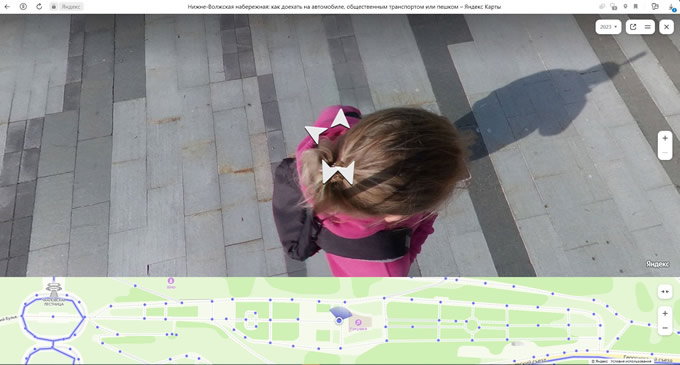This screenshot has height=365, width=680.
Task: Click the terms of use link
Action: click(631, 362)
